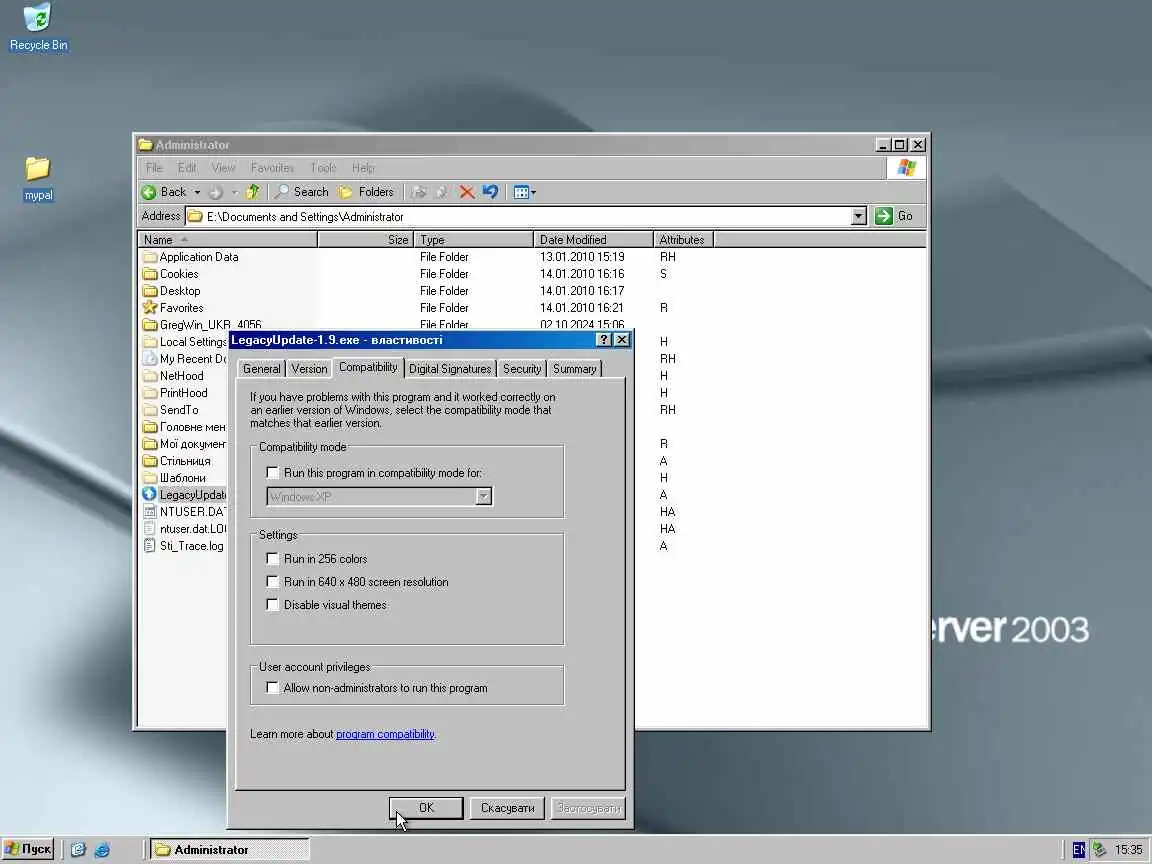Open the Forward button history dropdown arrow

234,192
